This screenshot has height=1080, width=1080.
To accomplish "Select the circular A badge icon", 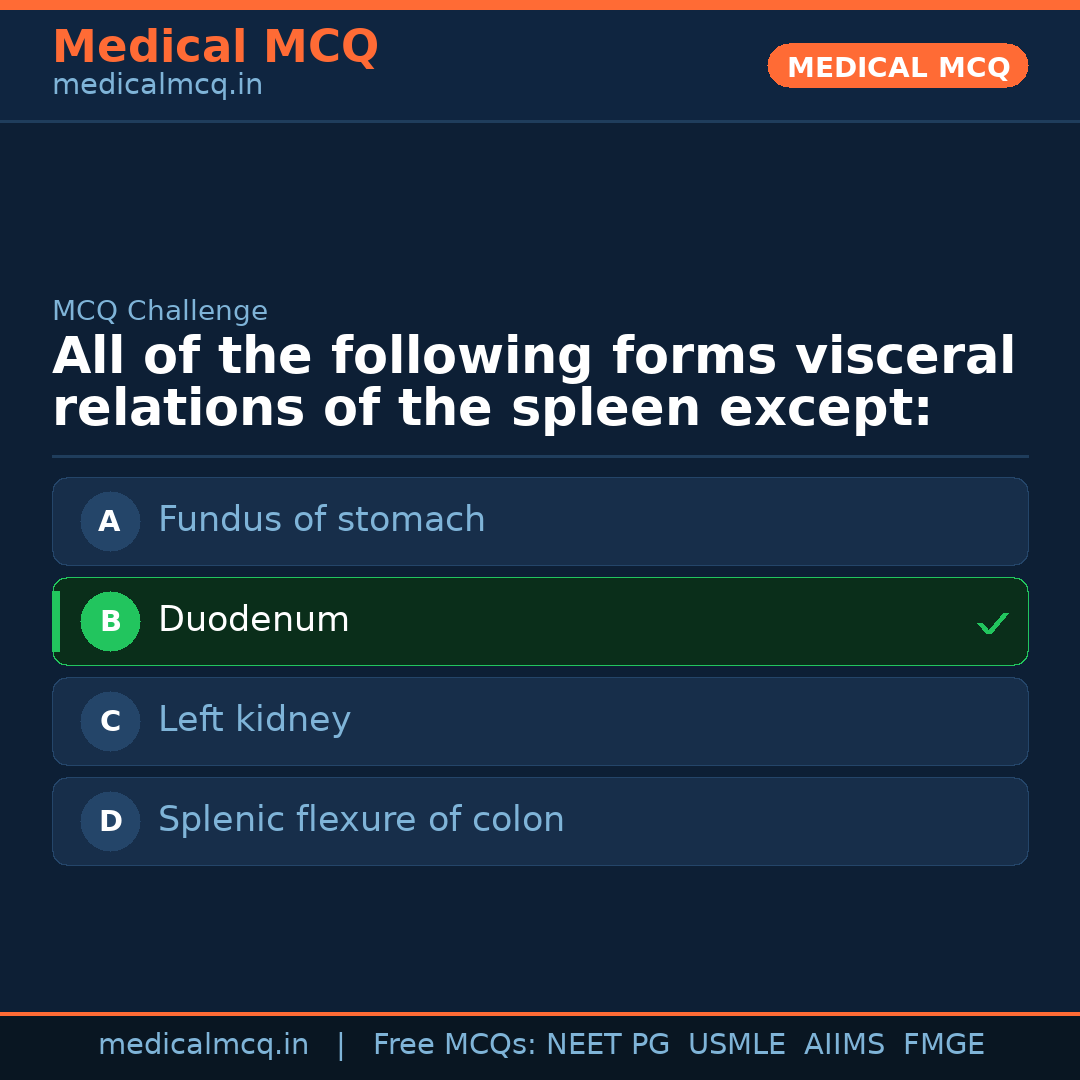I will [x=110, y=521].
